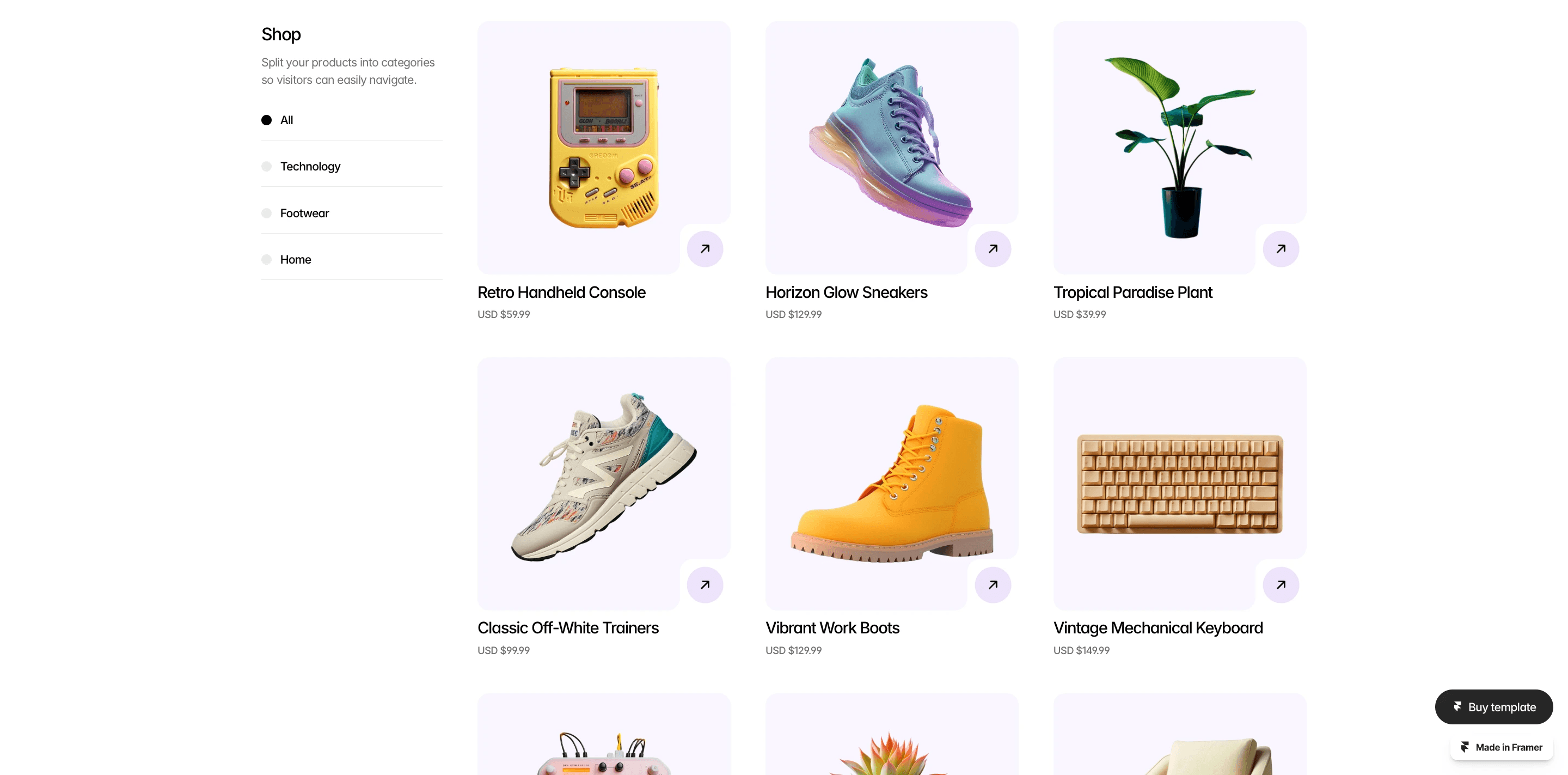Click Framer logo in Made in Framer badge

pos(1465,747)
